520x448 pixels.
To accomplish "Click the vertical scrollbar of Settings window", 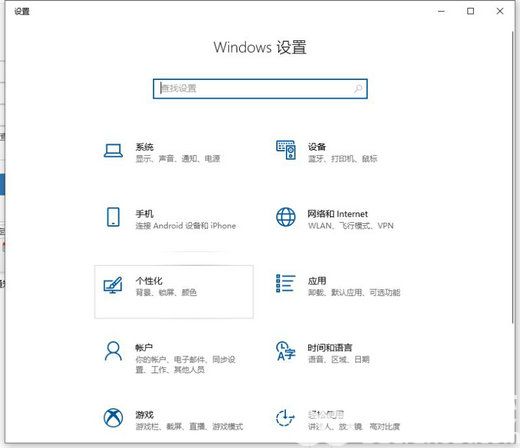I will click(513, 177).
